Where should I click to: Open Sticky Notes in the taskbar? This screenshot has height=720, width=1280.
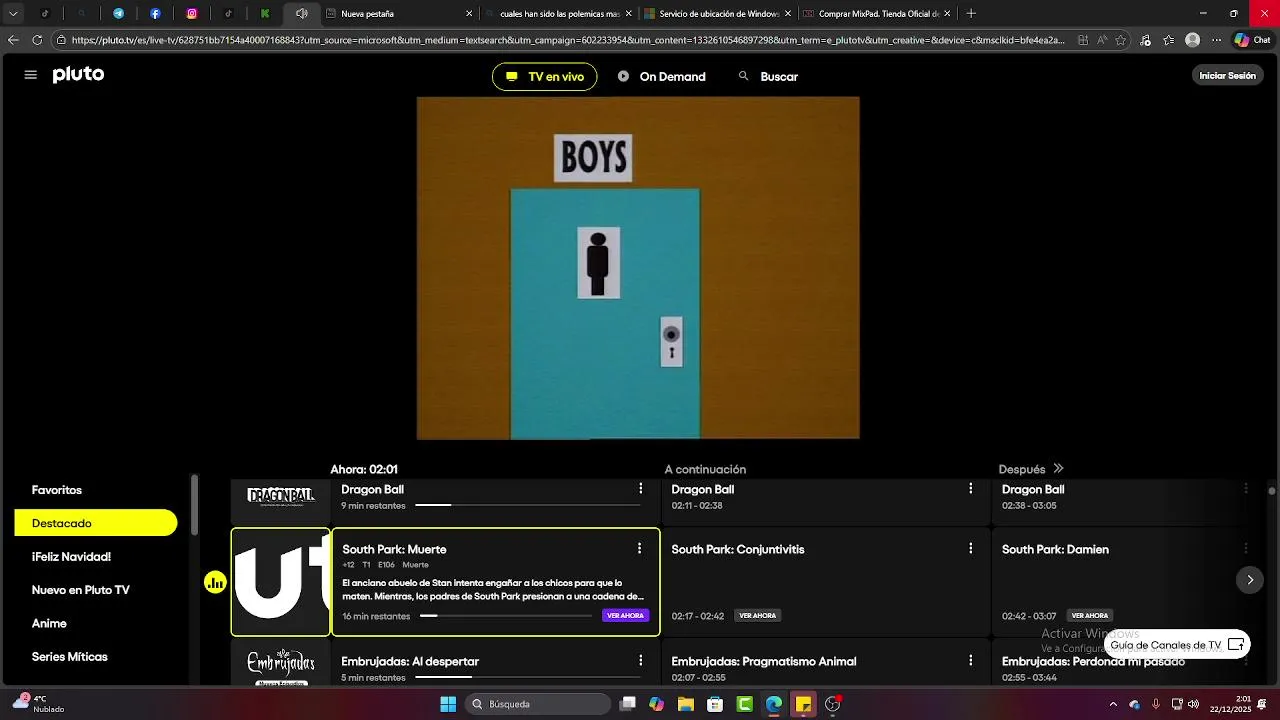[x=803, y=704]
